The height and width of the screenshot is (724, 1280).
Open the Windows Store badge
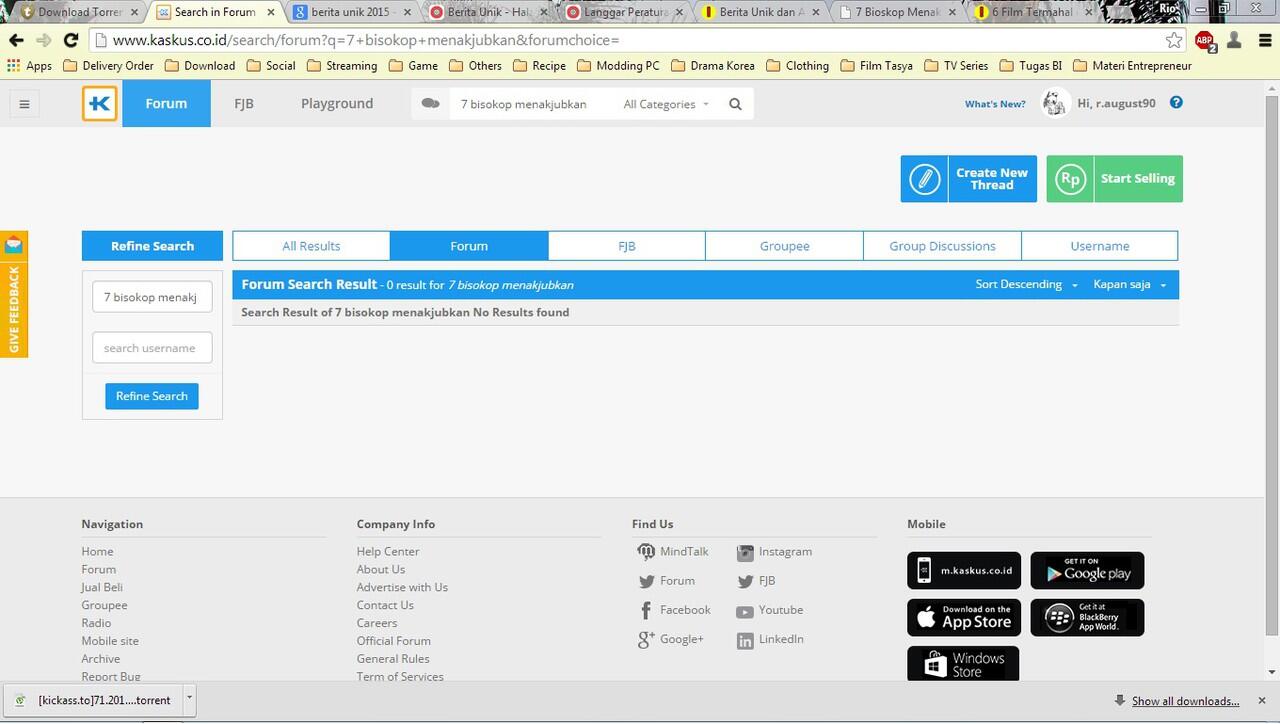click(x=963, y=664)
